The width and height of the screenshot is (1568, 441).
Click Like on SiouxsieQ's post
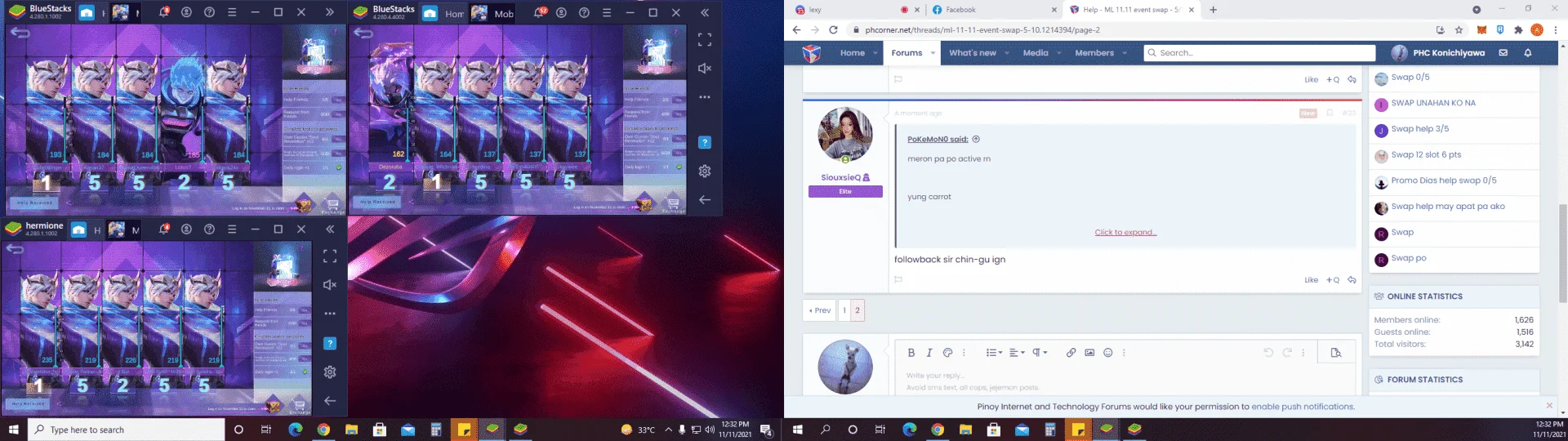pos(1311,280)
